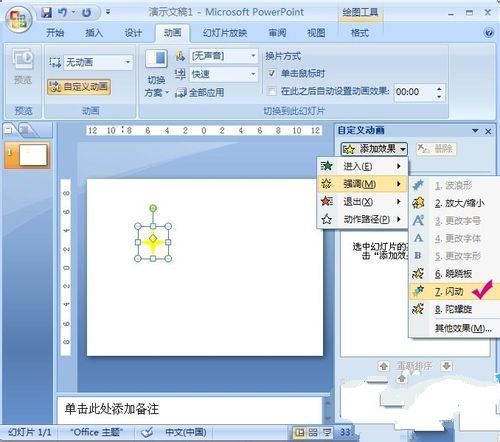
Task: Click the green star 进入 icon
Action: point(327,166)
